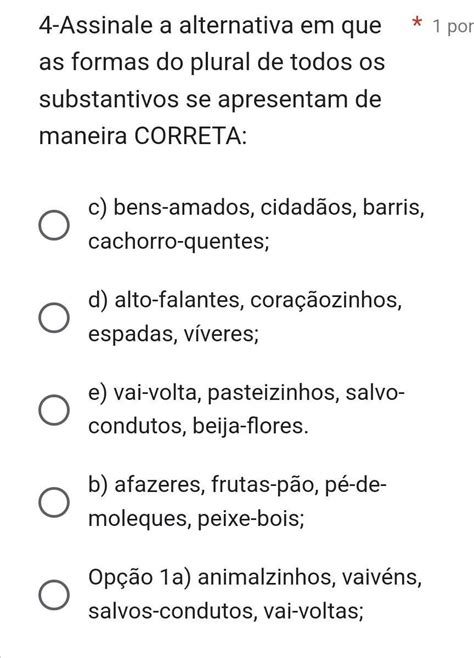
Task: Click the label text 'e) vai-volta, pasteizinhos'
Action: [x=214, y=393]
